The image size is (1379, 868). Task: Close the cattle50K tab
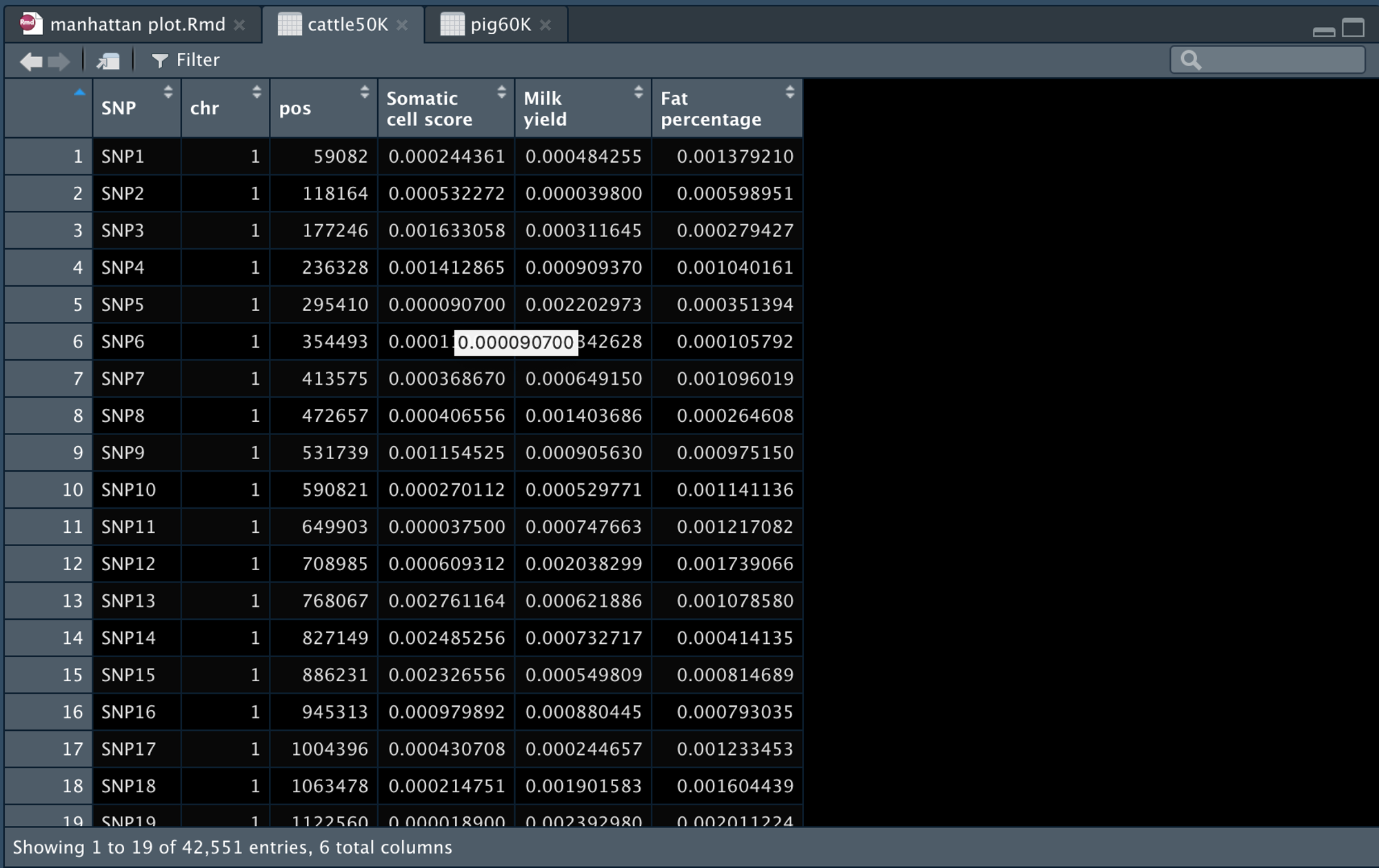pyautogui.click(x=402, y=25)
